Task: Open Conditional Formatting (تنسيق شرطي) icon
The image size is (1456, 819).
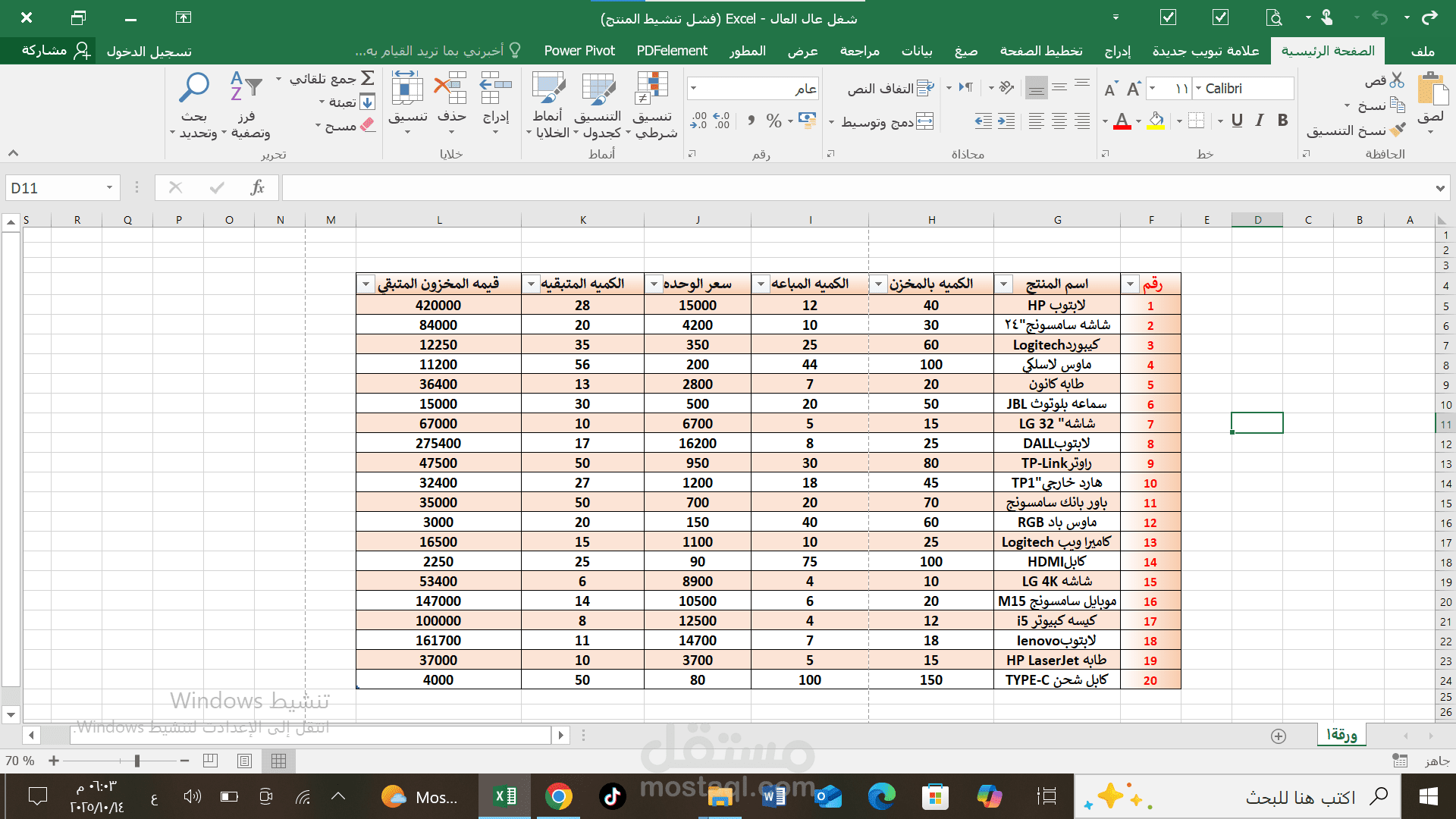Action: click(x=651, y=88)
